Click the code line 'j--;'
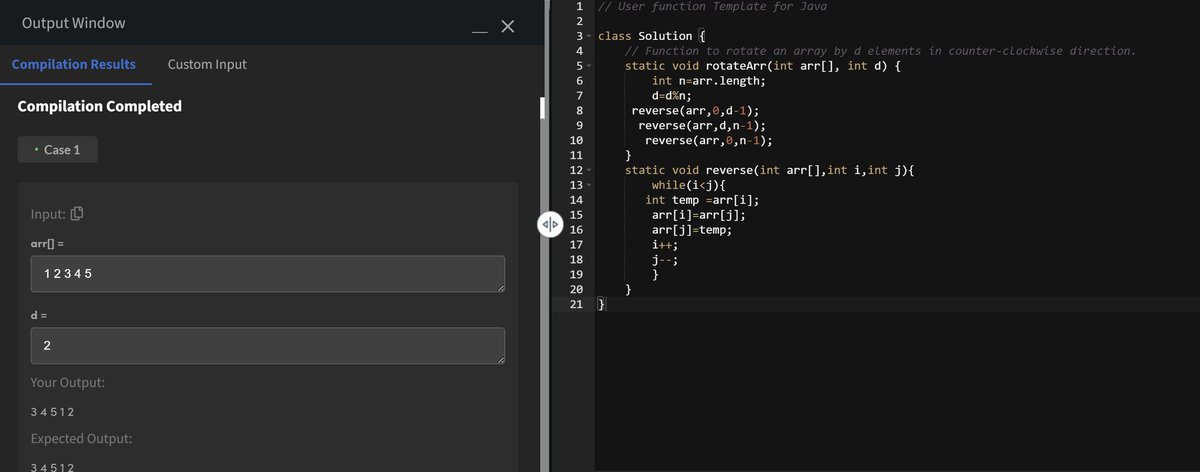1200x472 pixels. coord(665,260)
